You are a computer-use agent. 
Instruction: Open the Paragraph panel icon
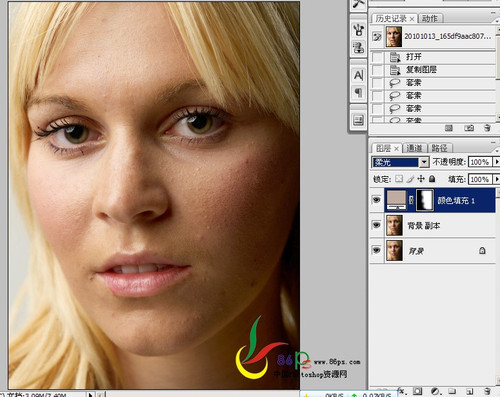359,92
